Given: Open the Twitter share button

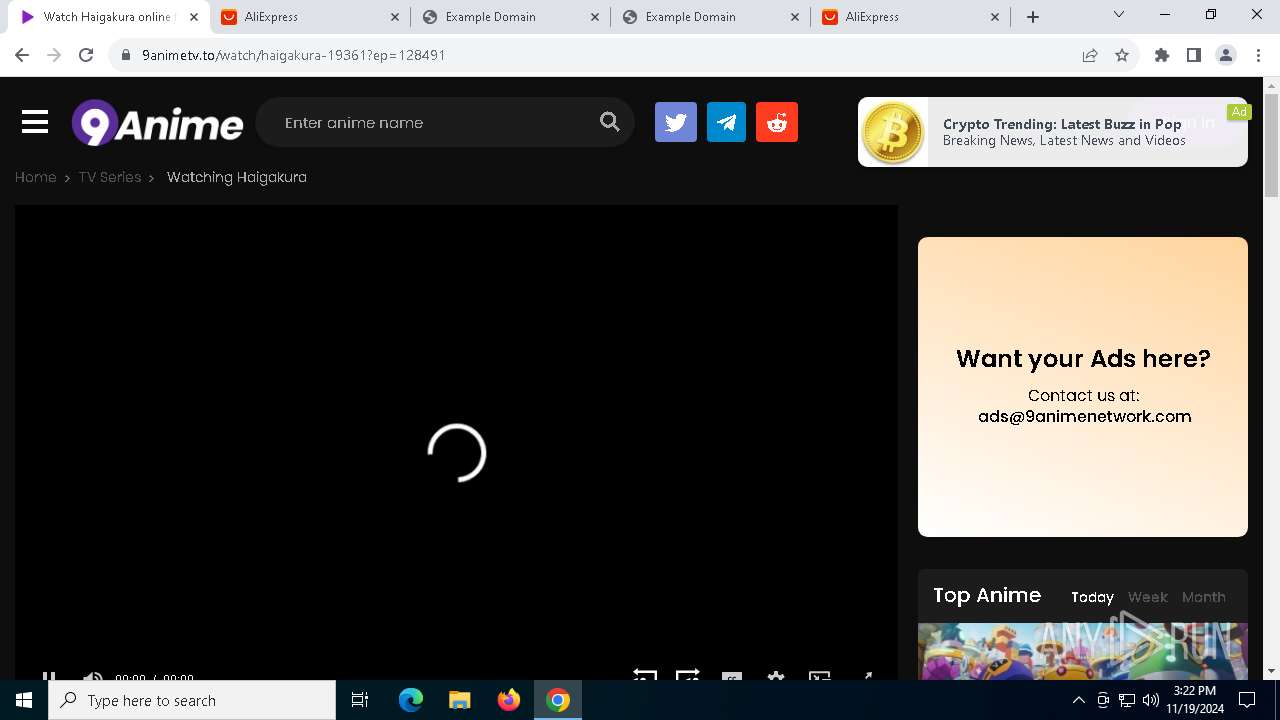Looking at the screenshot, I should [676, 122].
